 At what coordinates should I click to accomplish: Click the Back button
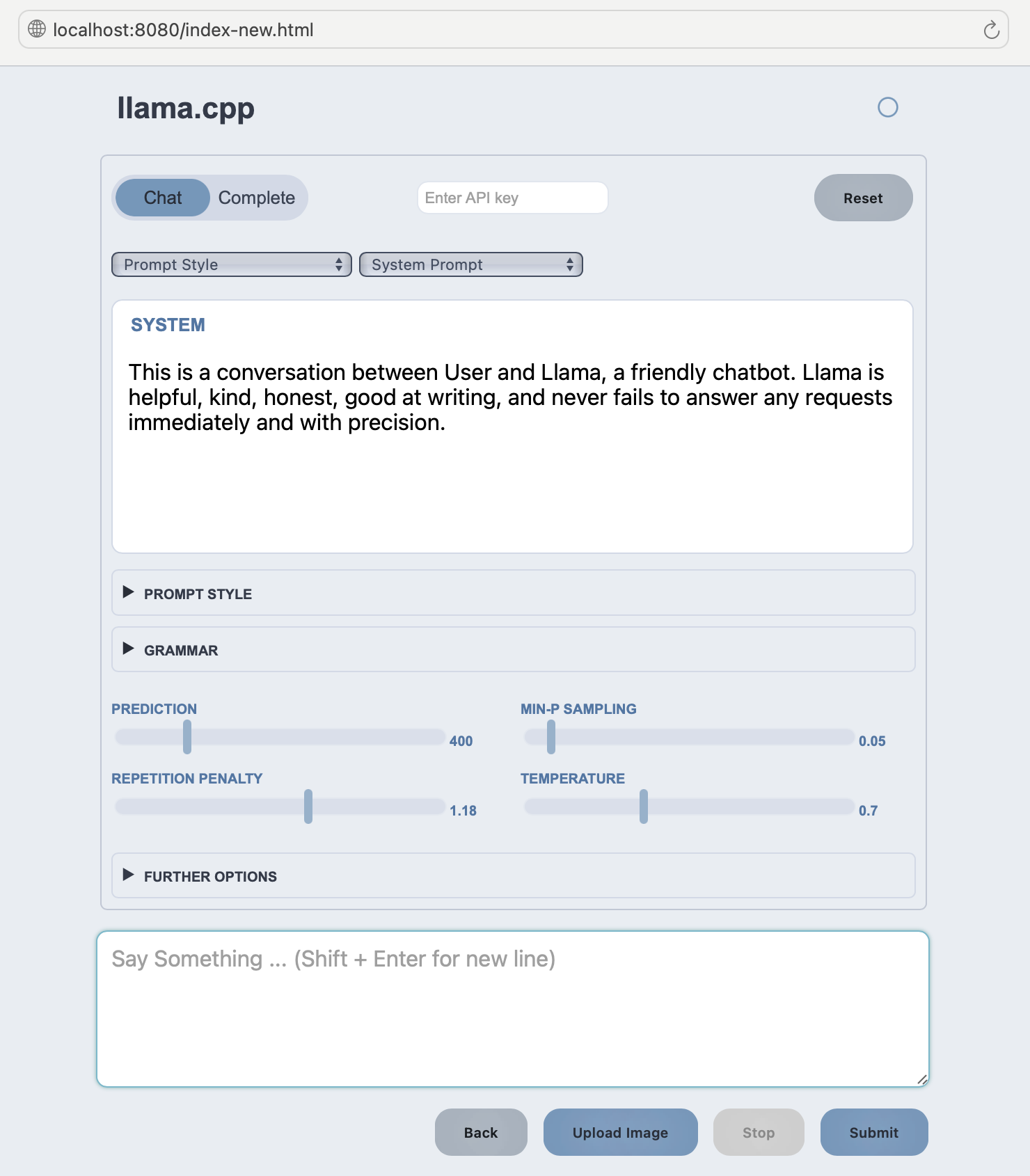pos(481,1132)
